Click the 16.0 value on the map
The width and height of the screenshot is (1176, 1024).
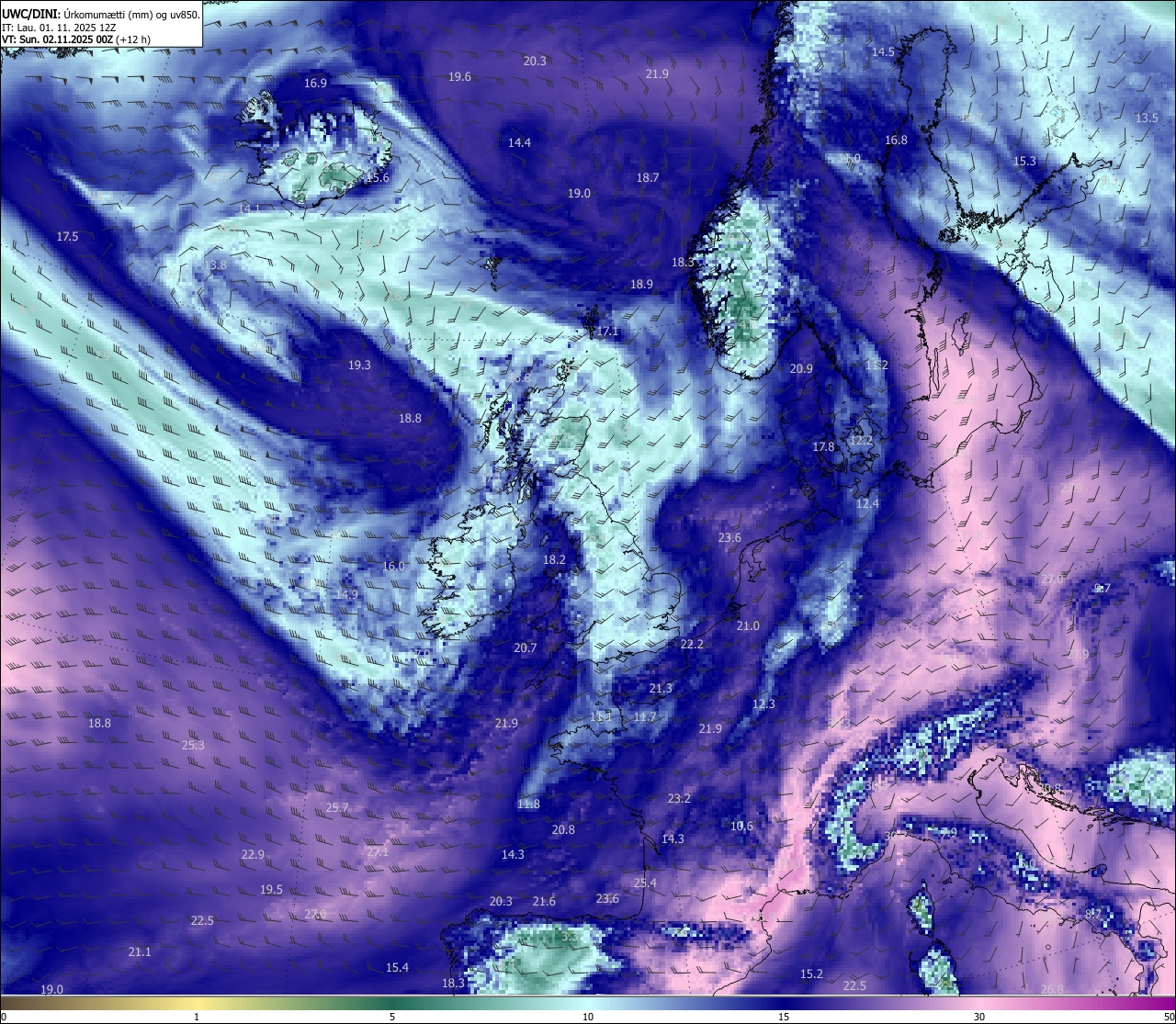click(393, 566)
